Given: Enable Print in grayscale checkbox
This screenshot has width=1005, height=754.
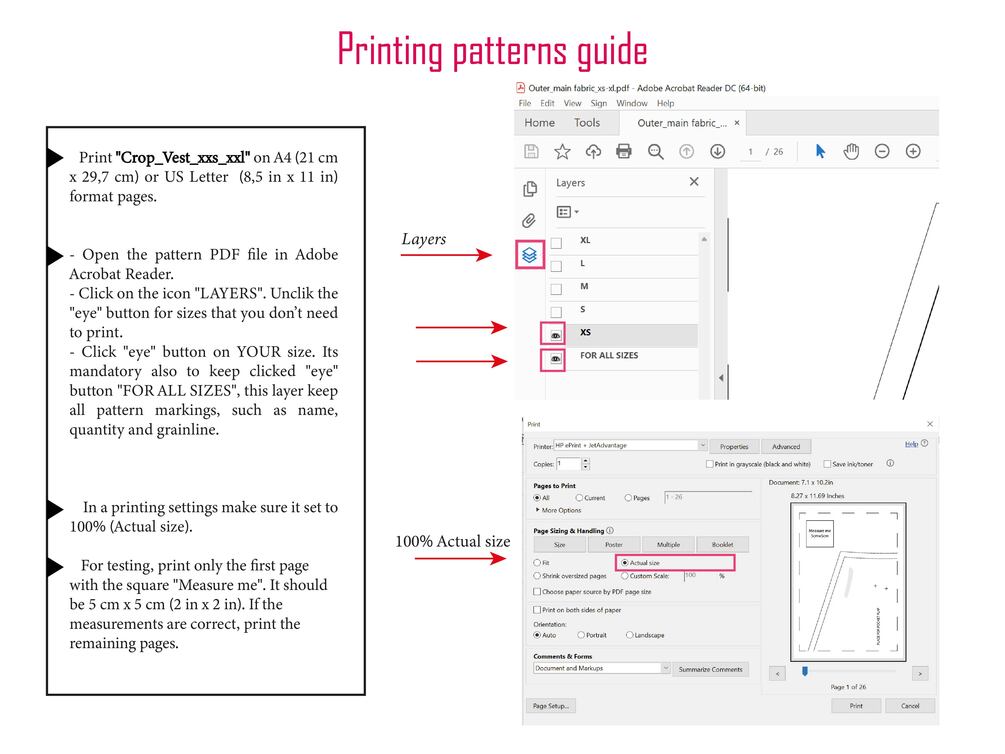Looking at the screenshot, I should [x=710, y=464].
